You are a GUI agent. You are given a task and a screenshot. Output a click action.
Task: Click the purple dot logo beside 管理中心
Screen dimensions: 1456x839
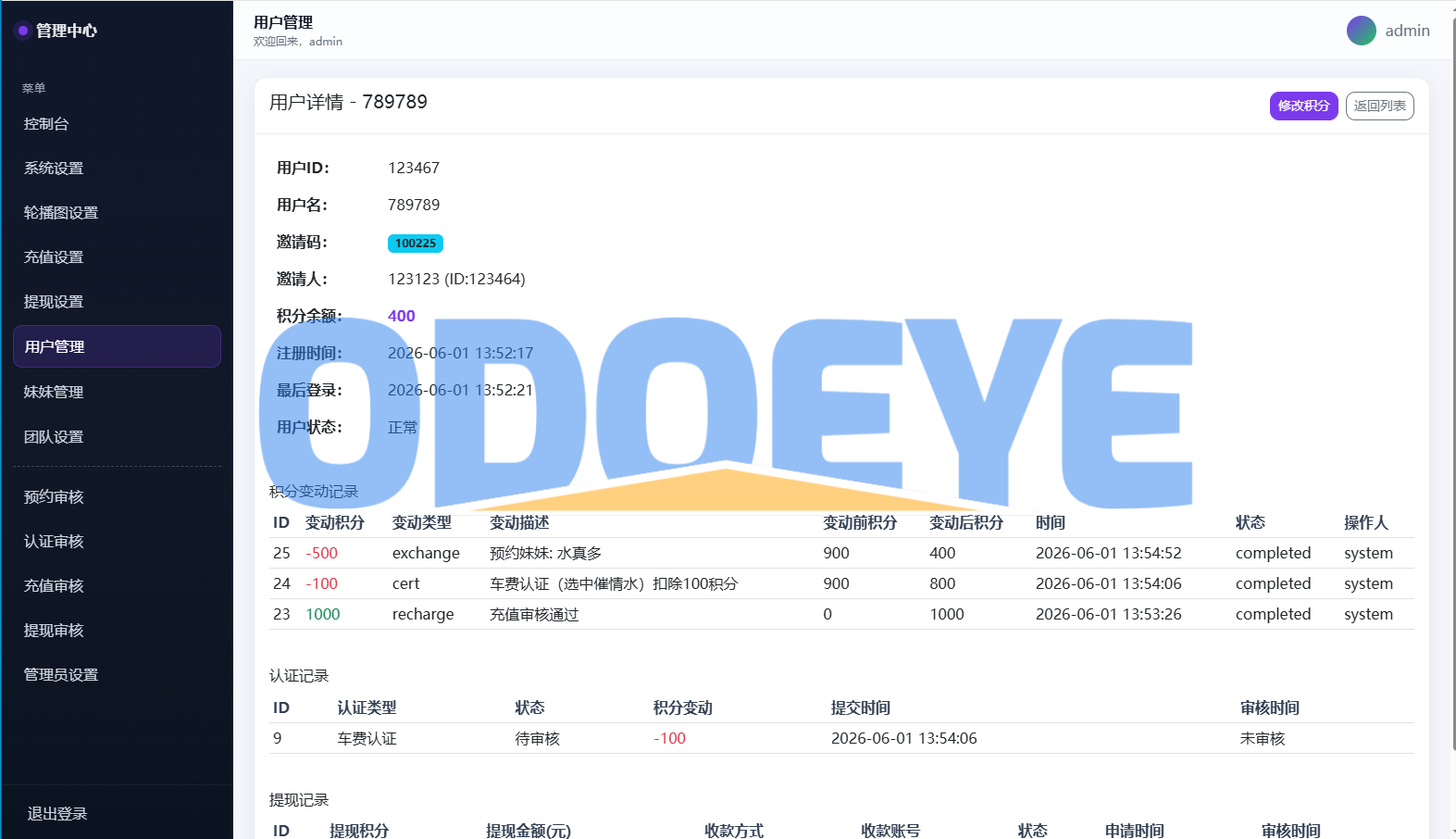click(x=23, y=31)
